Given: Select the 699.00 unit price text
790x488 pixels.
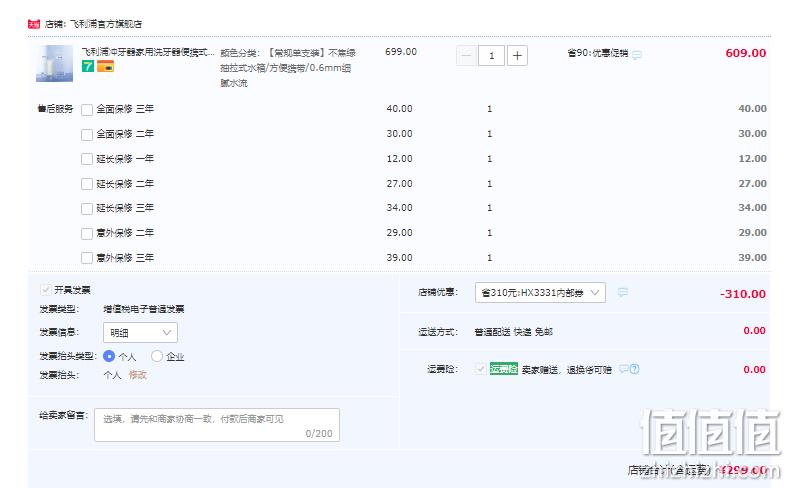Looking at the screenshot, I should point(401,52).
